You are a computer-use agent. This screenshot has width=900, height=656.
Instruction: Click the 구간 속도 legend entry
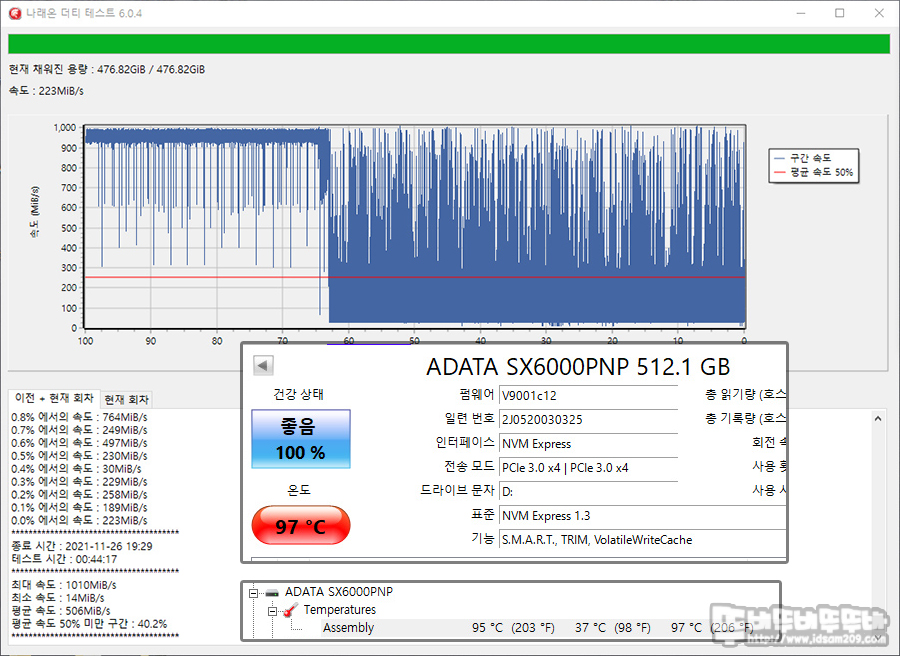click(x=802, y=158)
